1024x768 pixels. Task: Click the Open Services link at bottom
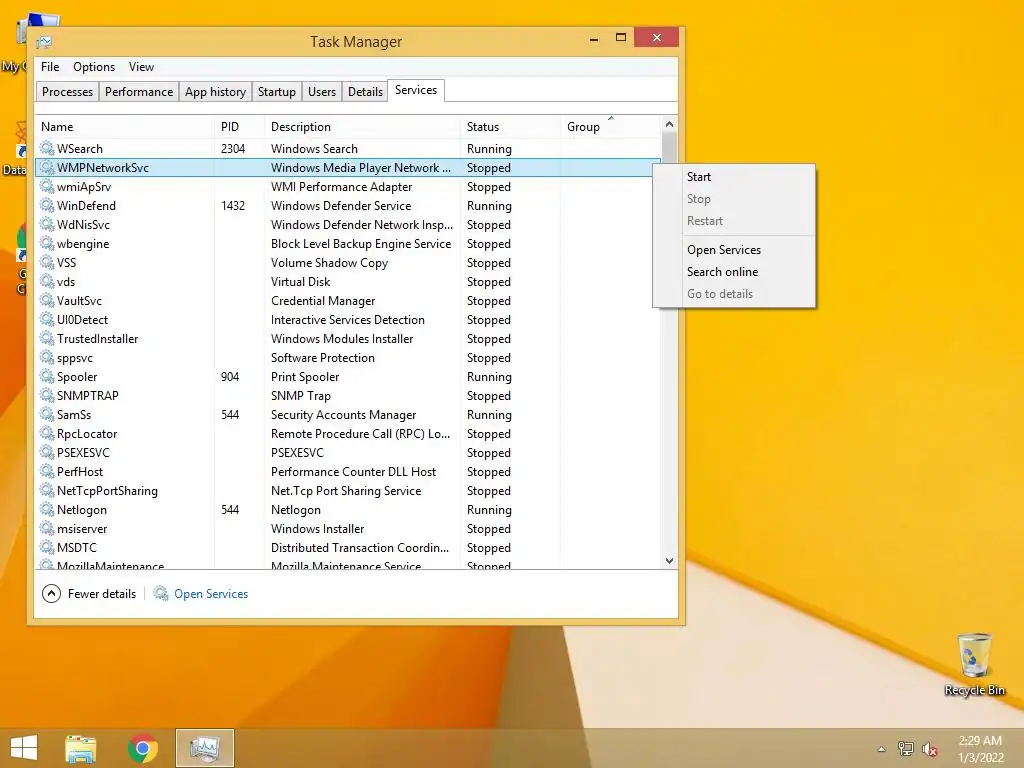click(211, 594)
